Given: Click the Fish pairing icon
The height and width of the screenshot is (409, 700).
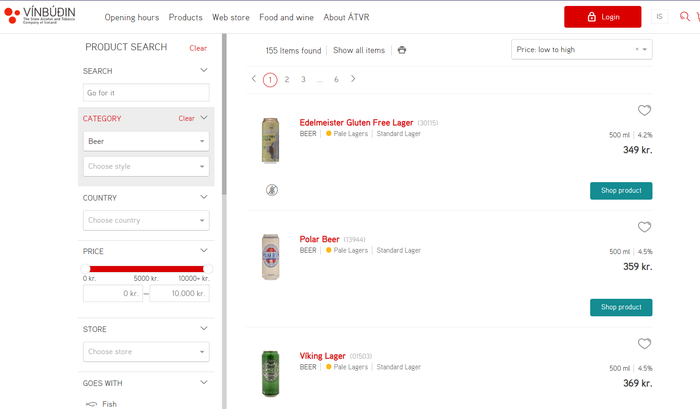Looking at the screenshot, I should pyautogui.click(x=92, y=404).
